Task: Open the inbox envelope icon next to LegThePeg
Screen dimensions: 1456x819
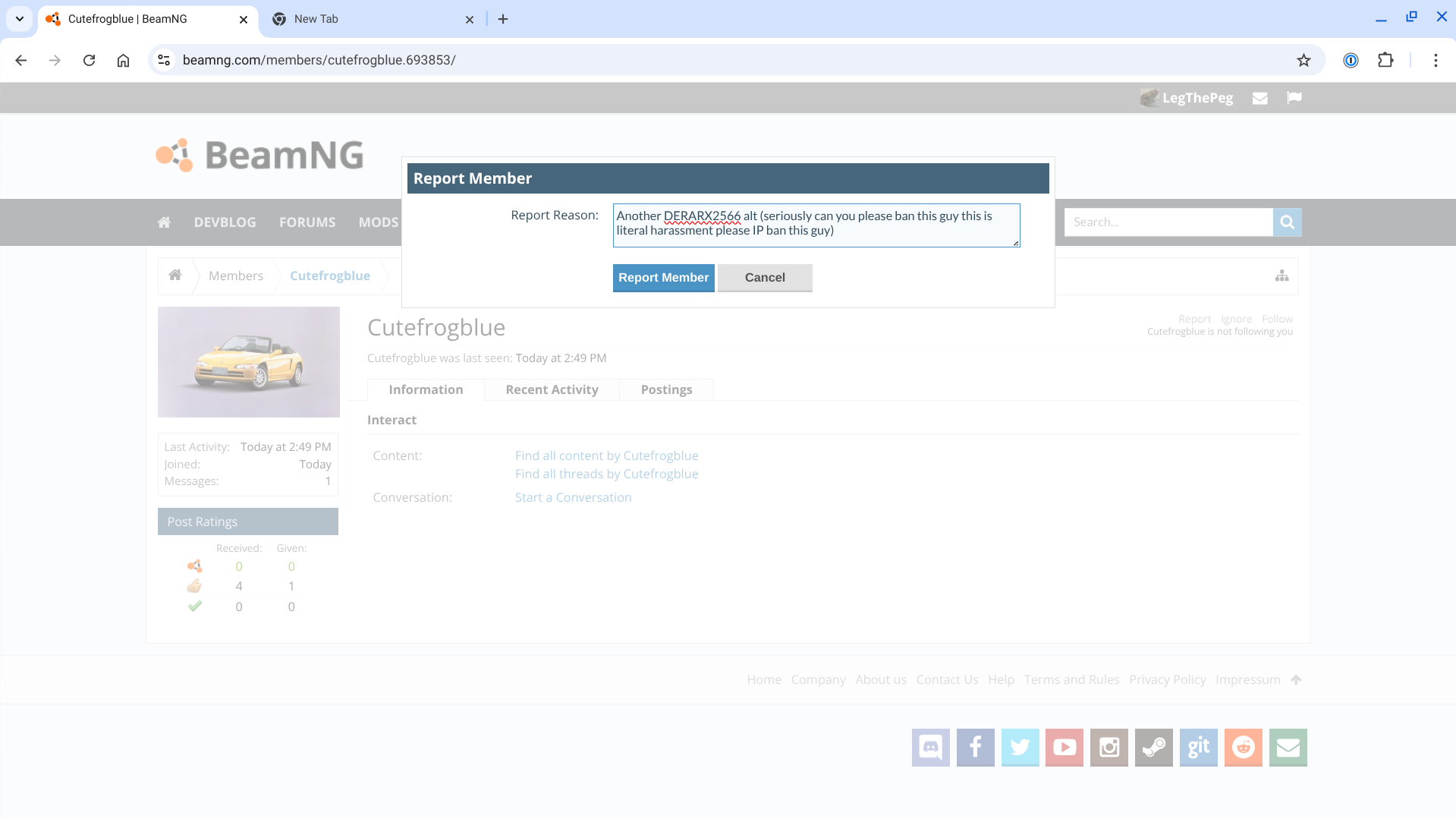Action: (x=1260, y=98)
